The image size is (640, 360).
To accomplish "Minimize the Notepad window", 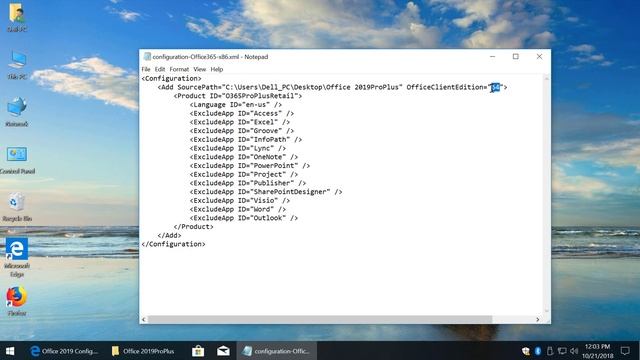I will (x=493, y=57).
